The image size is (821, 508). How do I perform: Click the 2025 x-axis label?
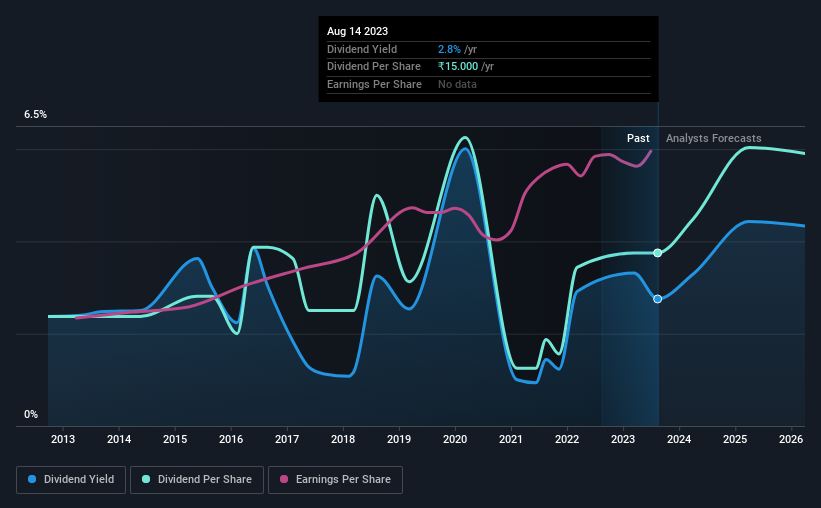[x=735, y=439]
